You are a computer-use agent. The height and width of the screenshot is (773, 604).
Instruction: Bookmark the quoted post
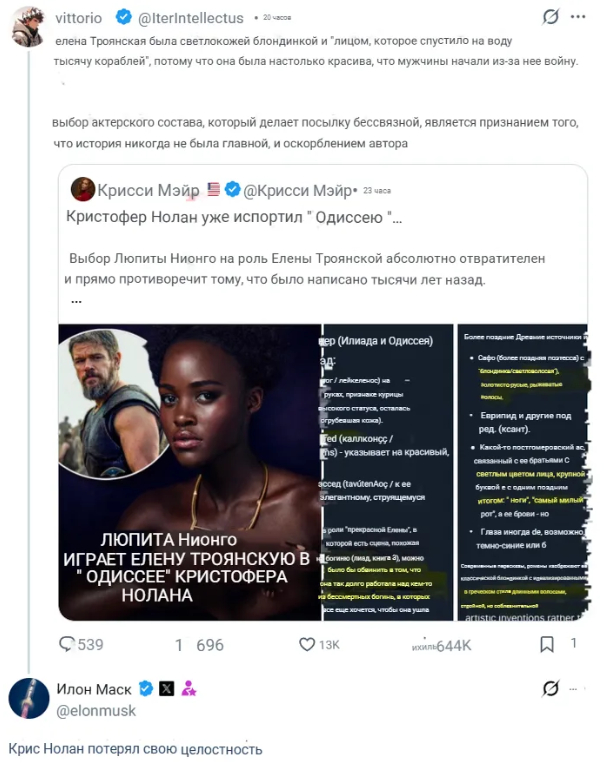tap(546, 645)
